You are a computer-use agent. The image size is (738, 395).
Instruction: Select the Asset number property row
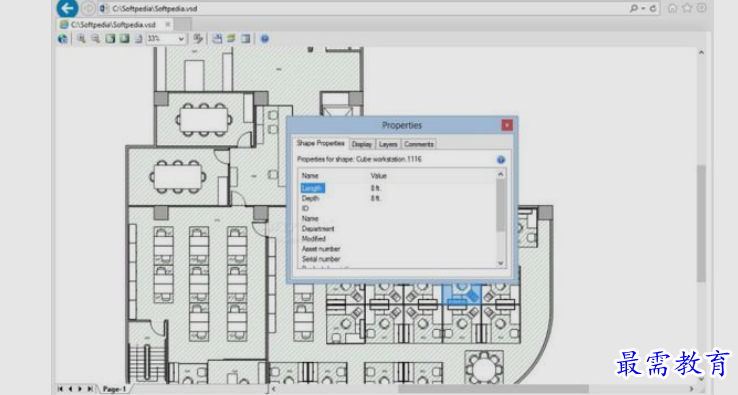(x=398, y=249)
